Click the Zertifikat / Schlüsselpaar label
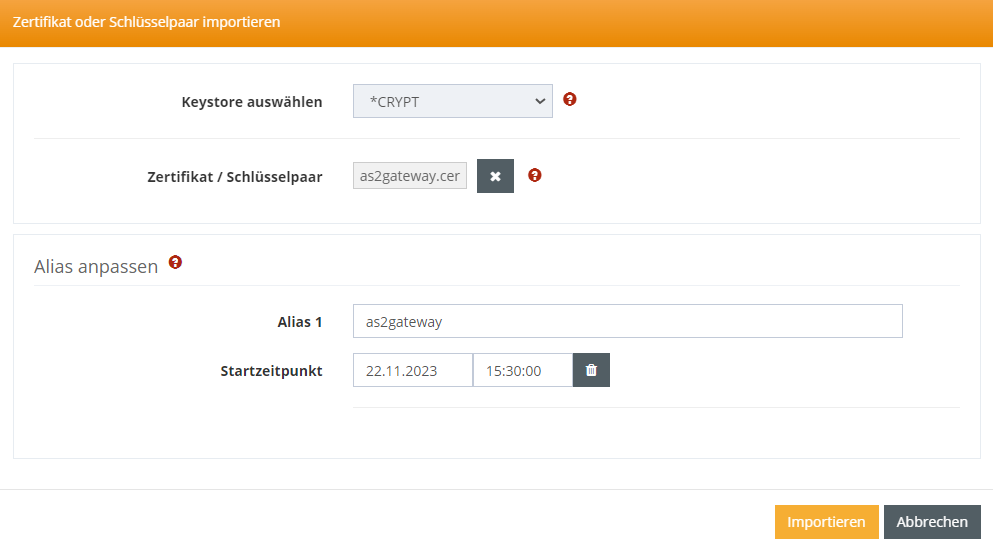Viewport: 993px width, 550px height. tap(235, 177)
